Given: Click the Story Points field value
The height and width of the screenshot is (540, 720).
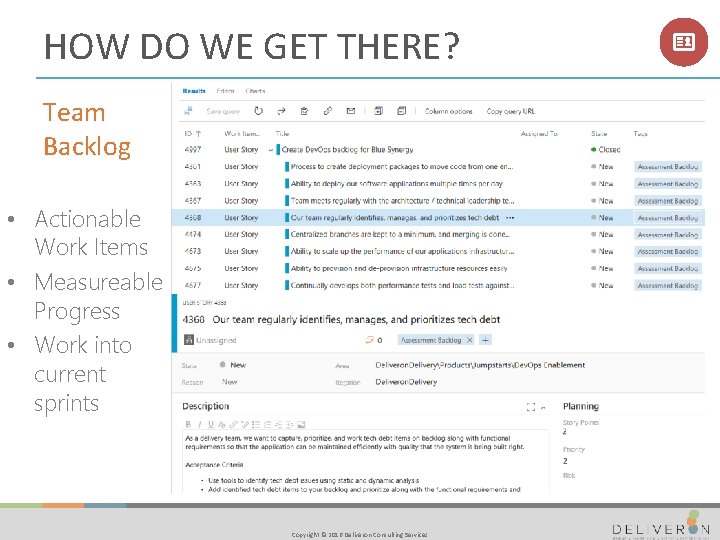Looking at the screenshot, I should coord(565,432).
